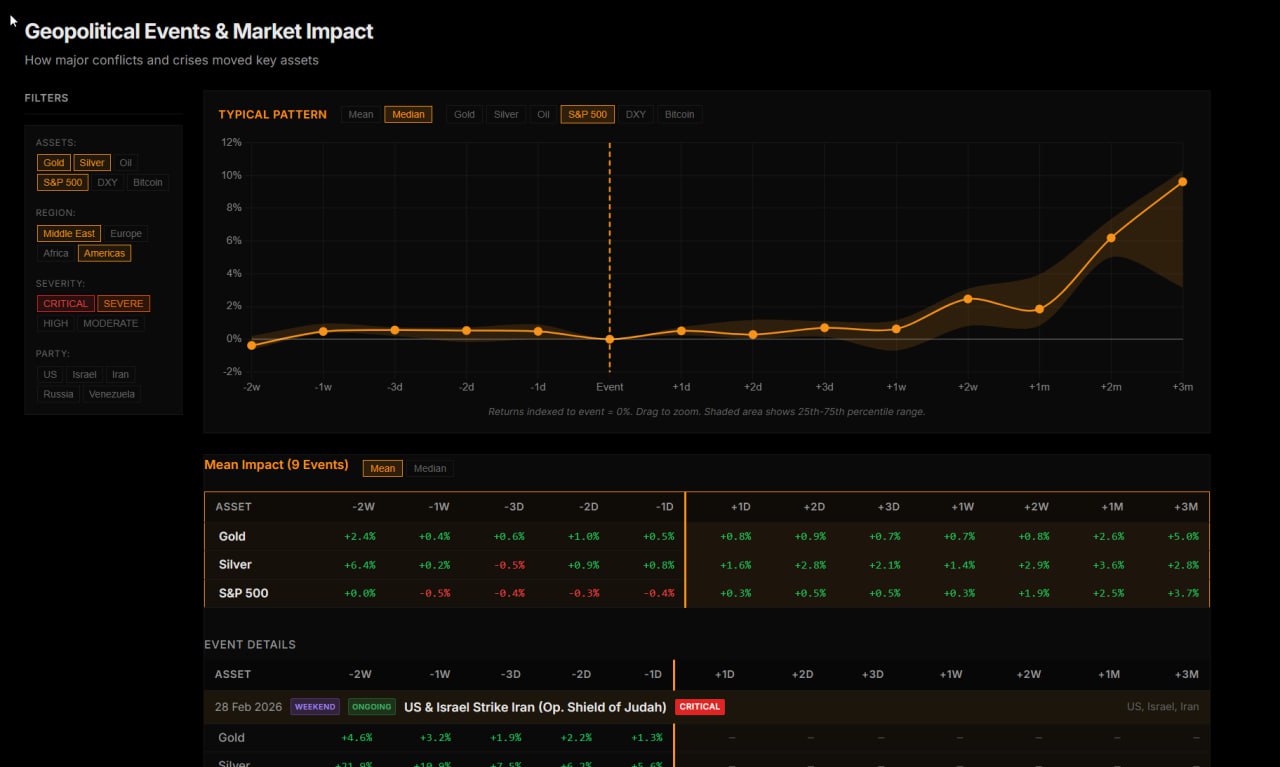Disable the CRITICAL severity filter
1280x767 pixels.
click(x=65, y=303)
